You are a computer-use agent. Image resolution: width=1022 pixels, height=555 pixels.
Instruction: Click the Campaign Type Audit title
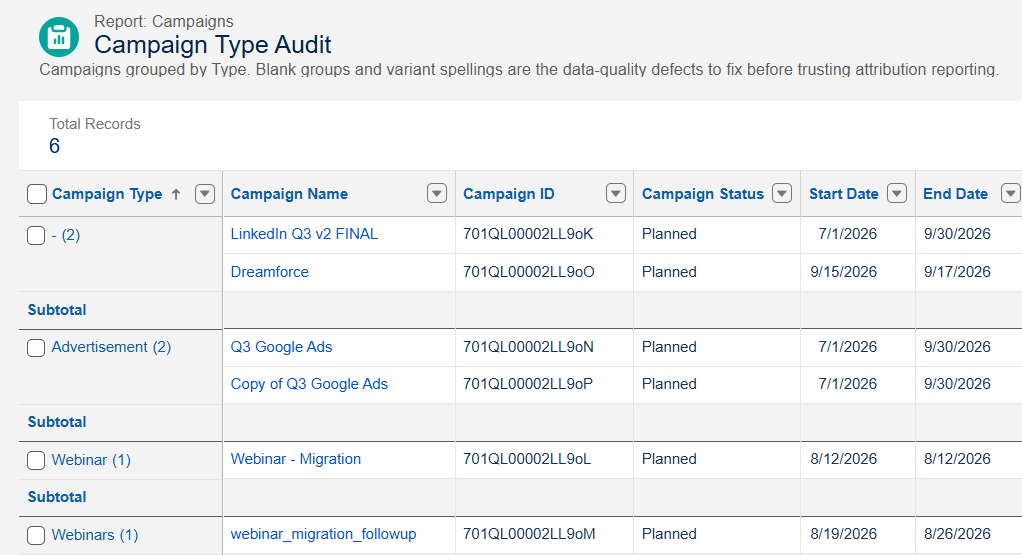click(212, 45)
